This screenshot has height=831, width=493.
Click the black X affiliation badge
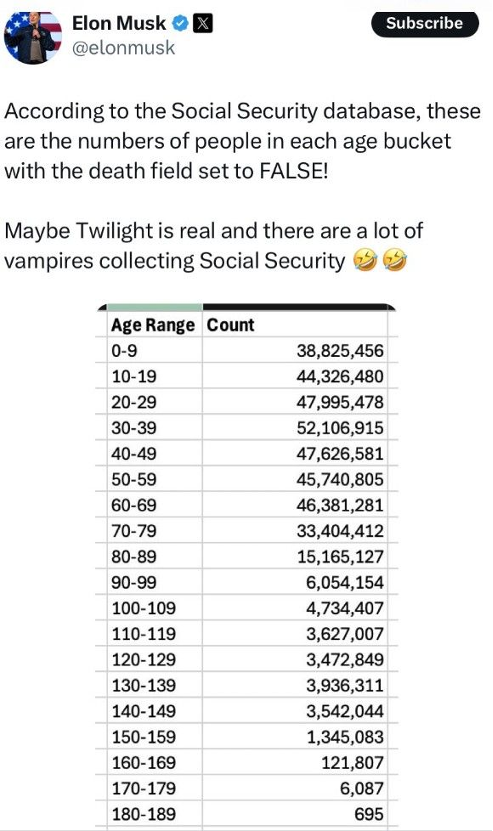pyautogui.click(x=203, y=24)
